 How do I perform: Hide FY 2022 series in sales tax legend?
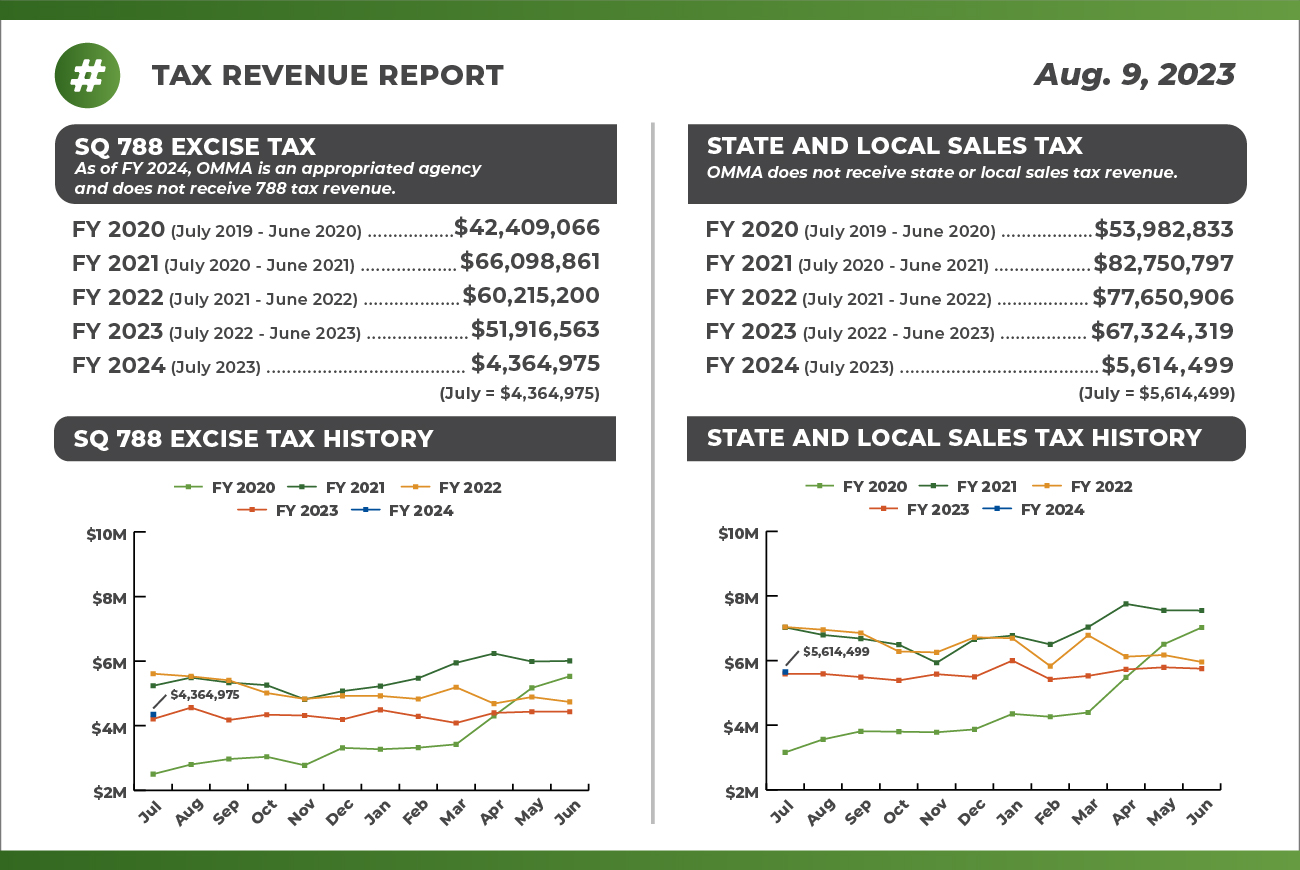tap(1100, 486)
